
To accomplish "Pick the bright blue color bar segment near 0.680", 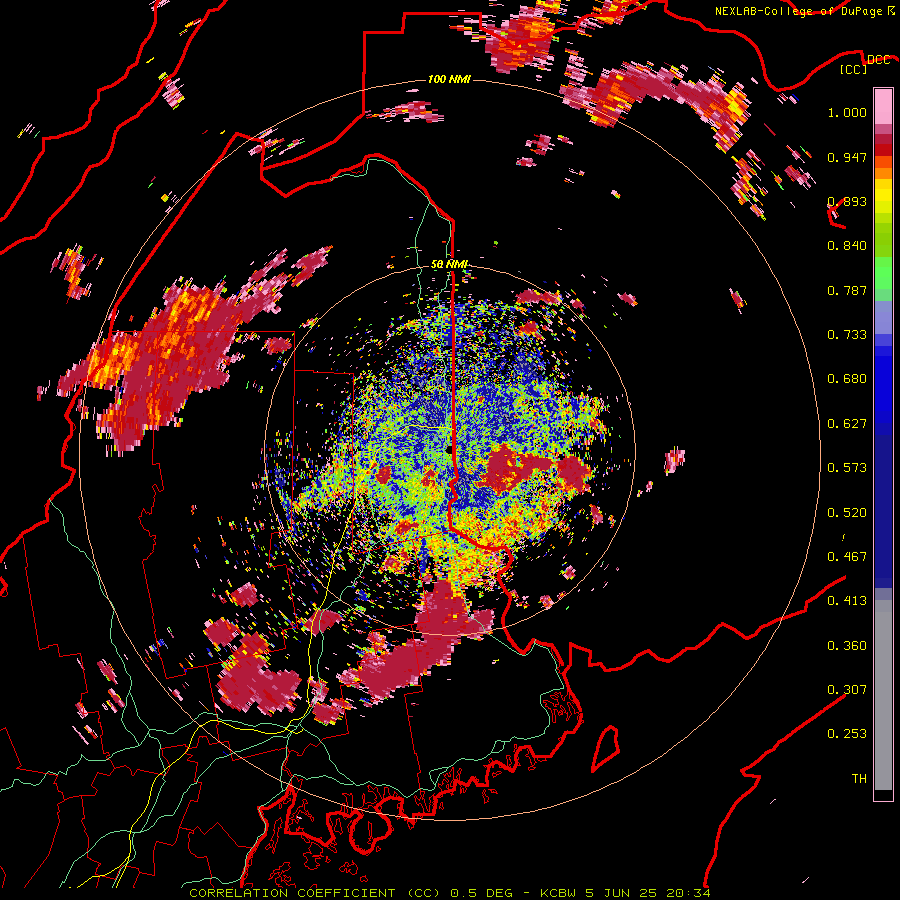I will coord(883,385).
